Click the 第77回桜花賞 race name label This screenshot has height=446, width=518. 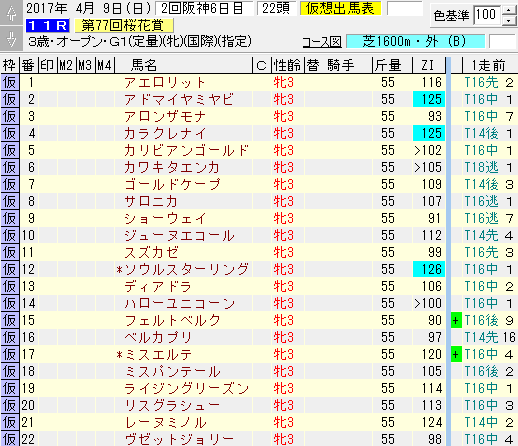tap(124, 25)
